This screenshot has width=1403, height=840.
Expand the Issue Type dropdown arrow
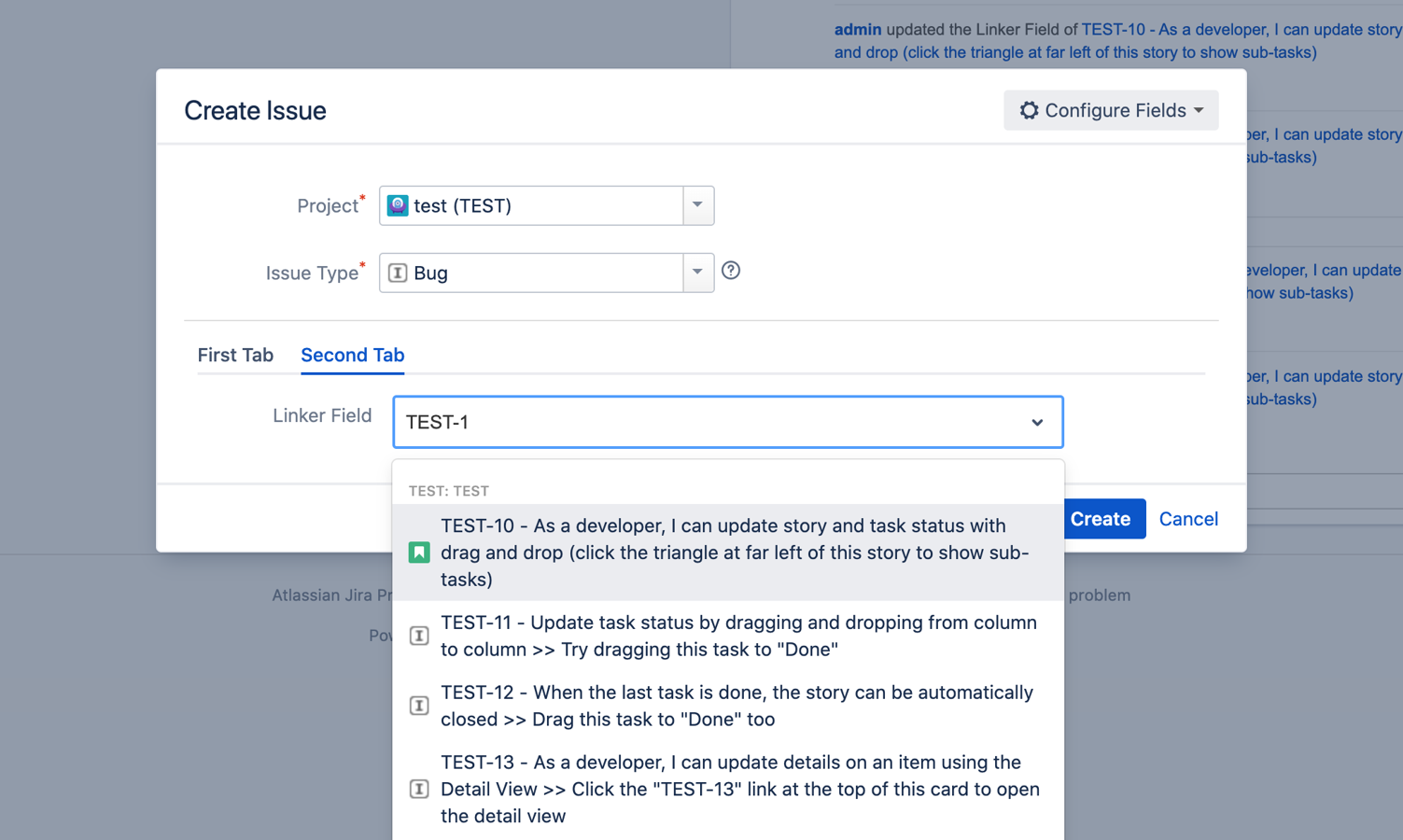pos(697,273)
